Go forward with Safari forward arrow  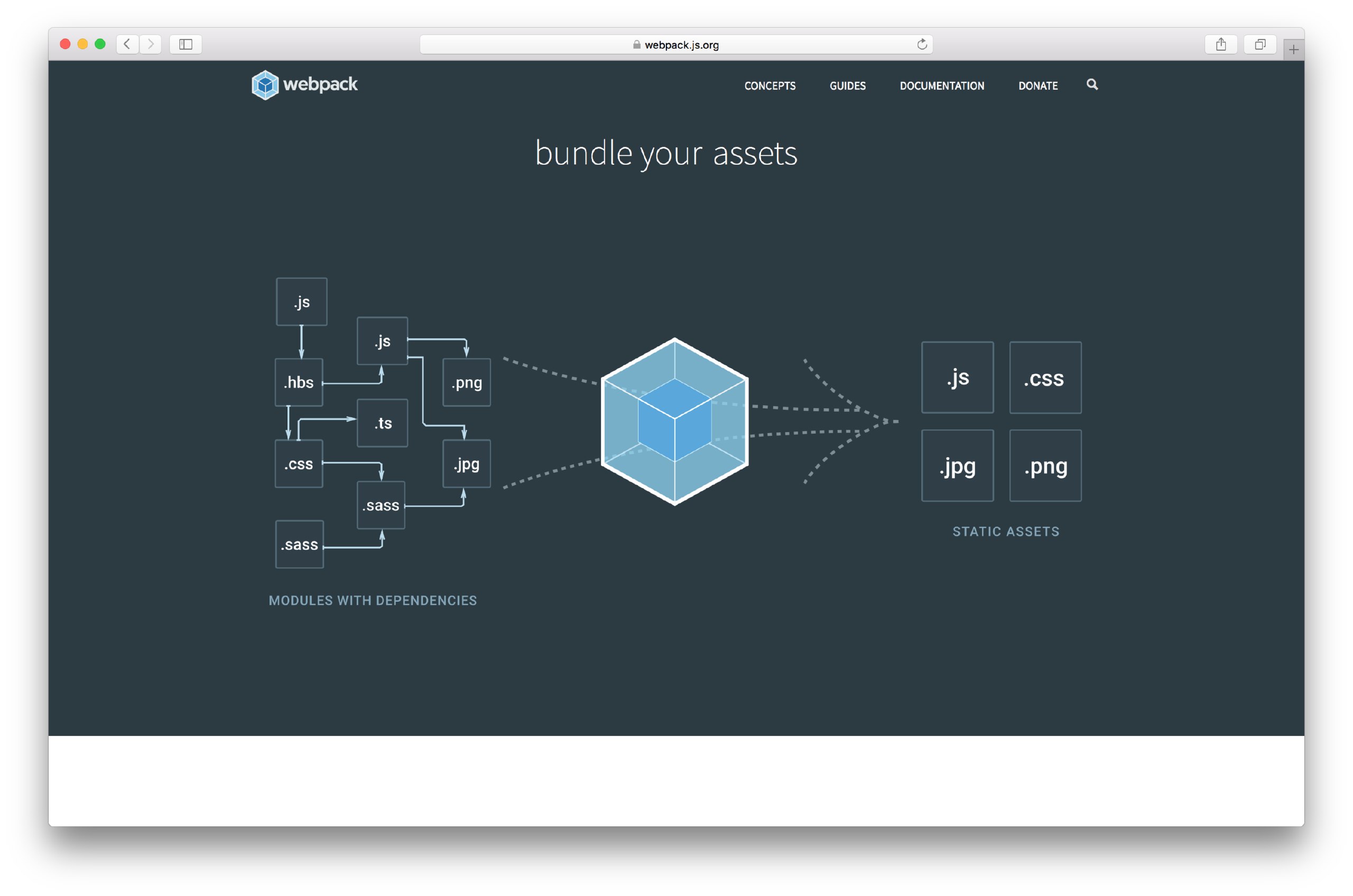(150, 44)
